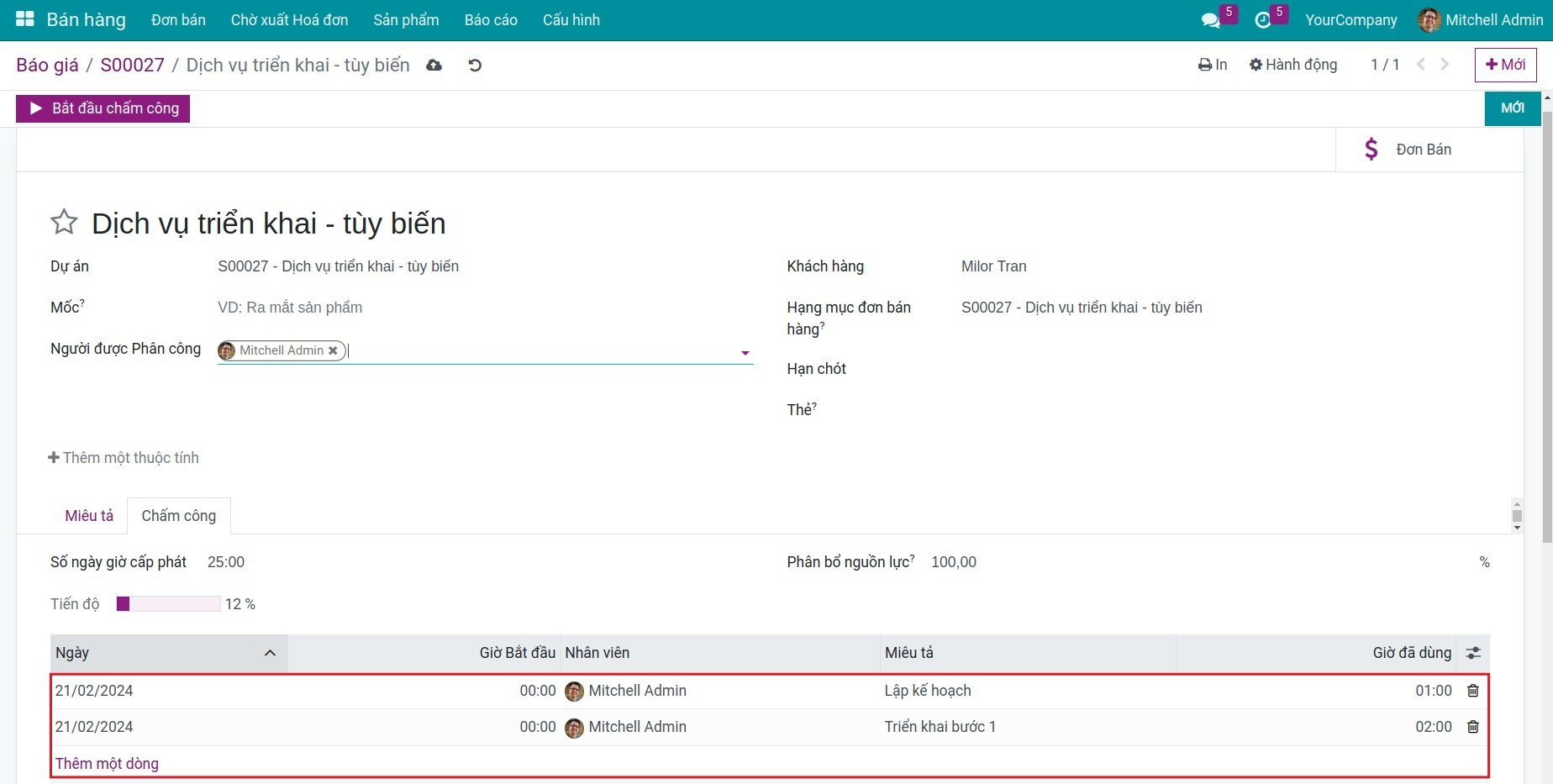Viewport: 1553px width, 784px height.
Task: Click the Thêm một dòng link
Action: tap(107, 764)
